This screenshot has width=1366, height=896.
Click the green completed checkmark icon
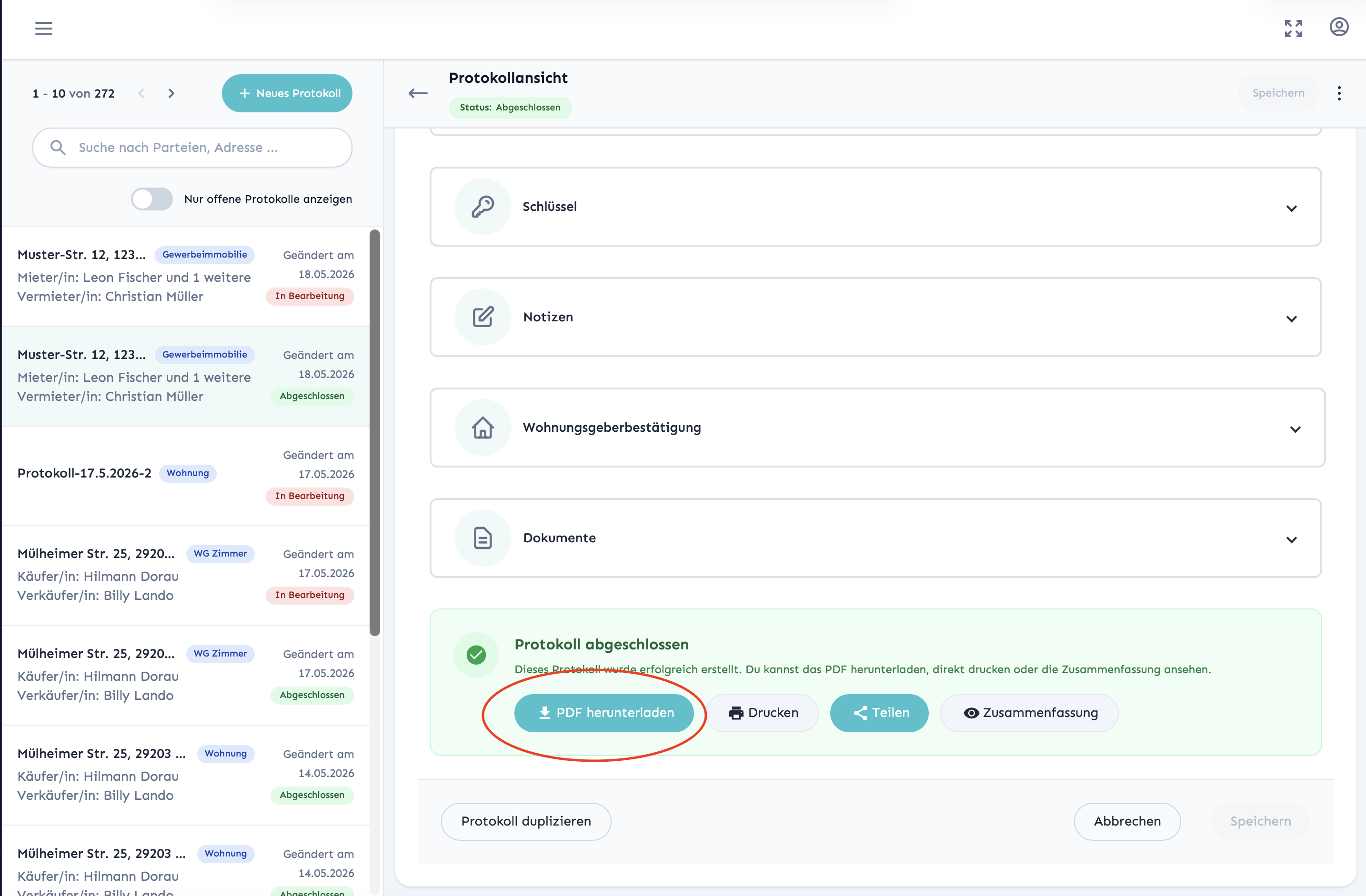(x=476, y=655)
